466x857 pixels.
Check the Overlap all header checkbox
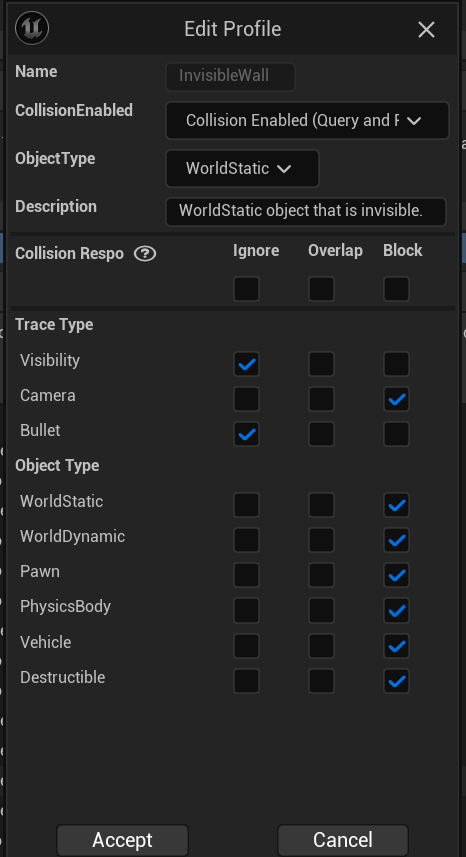(321, 289)
